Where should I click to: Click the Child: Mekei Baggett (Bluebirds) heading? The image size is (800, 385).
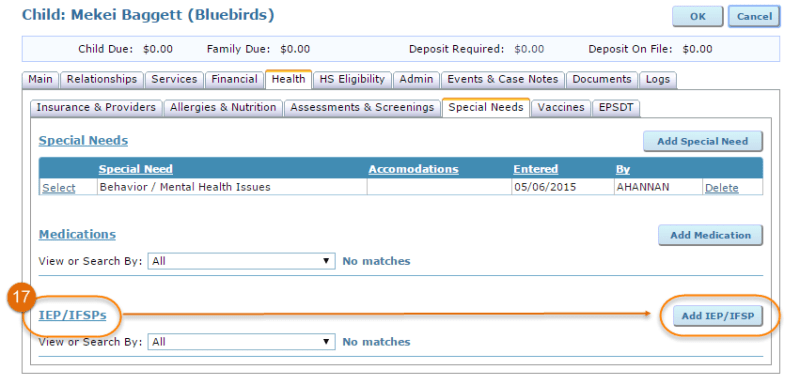coord(148,15)
